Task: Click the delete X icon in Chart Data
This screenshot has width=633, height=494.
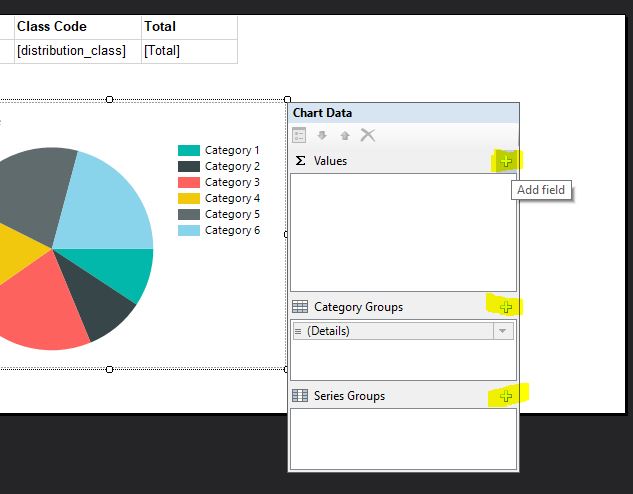Action: tap(367, 135)
